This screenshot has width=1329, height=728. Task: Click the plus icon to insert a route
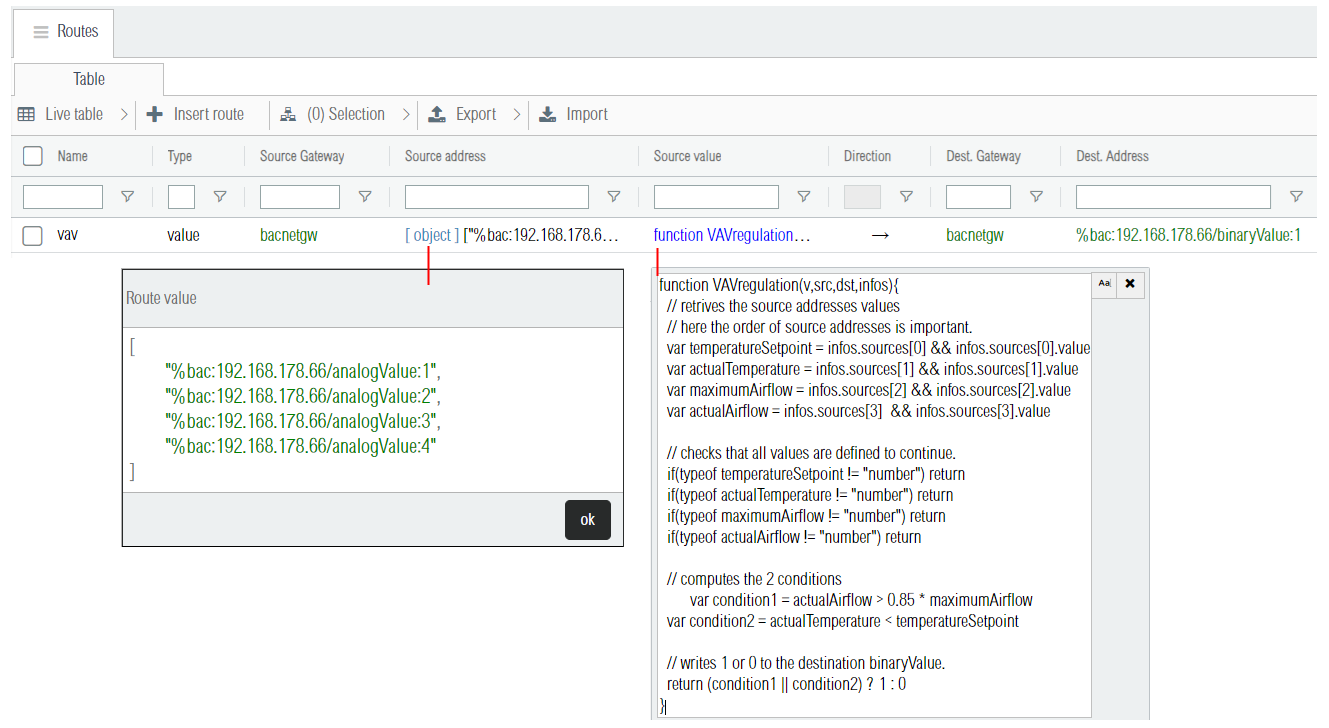pyautogui.click(x=154, y=114)
